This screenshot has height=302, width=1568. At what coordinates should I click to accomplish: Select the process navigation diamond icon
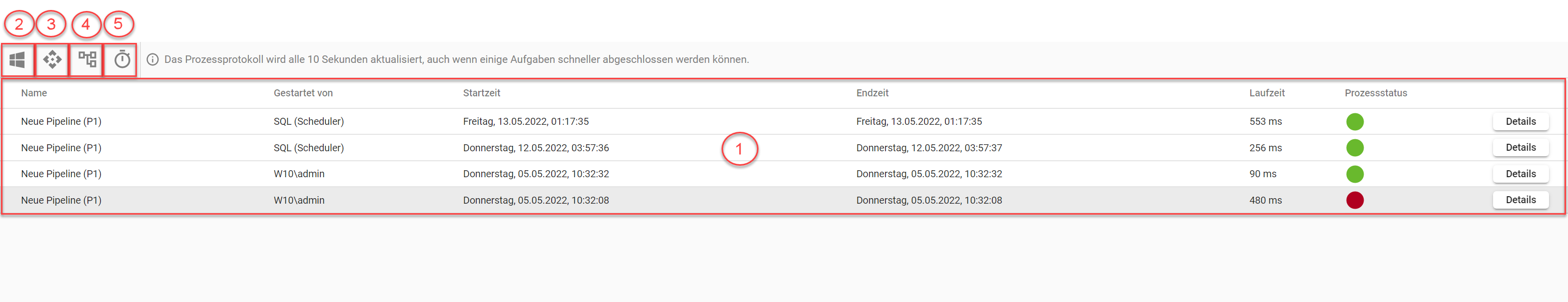point(52,59)
